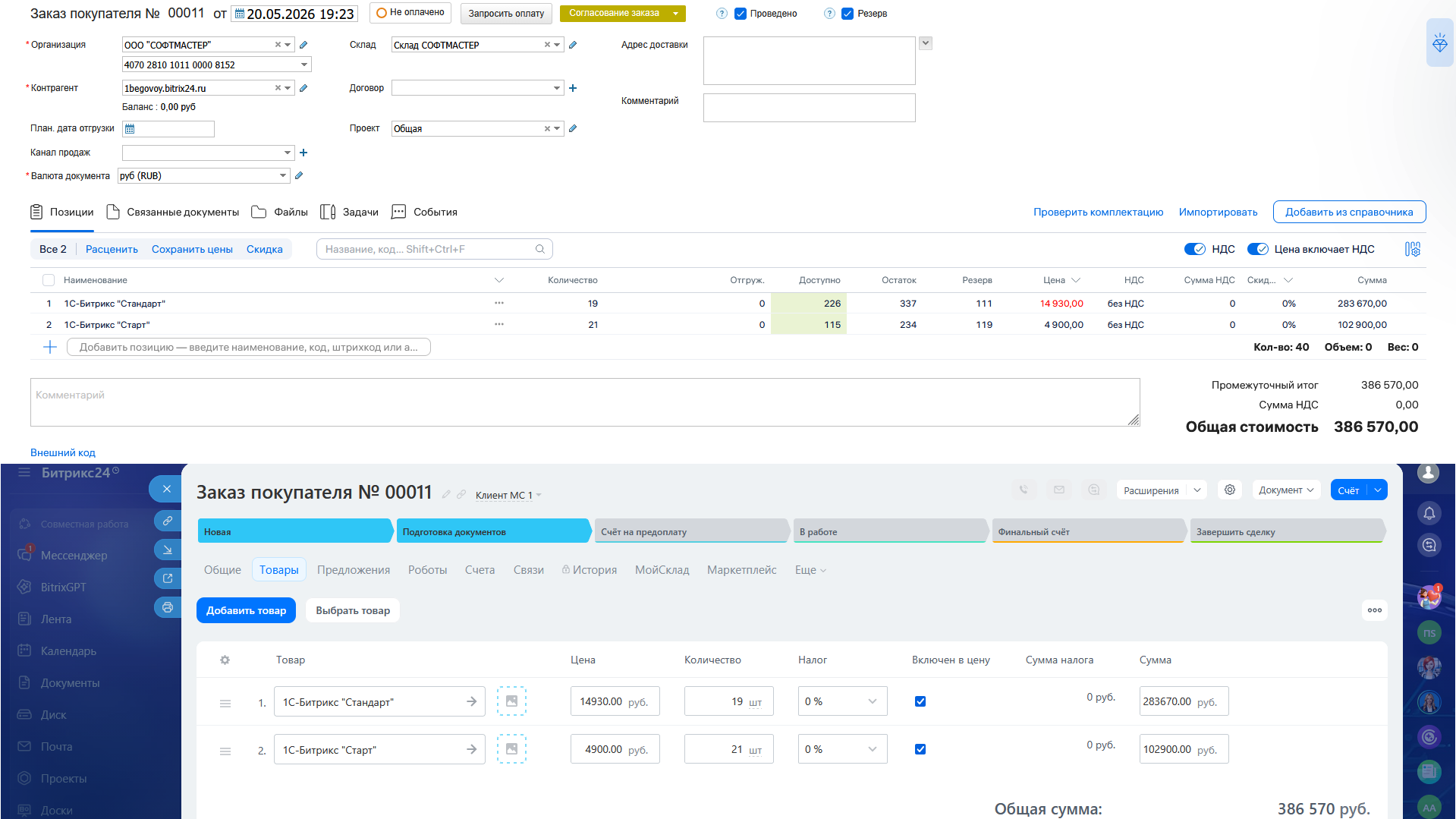Image resolution: width=1456 pixels, height=819 pixels.
Task: Open the planned shipment date calendar icon
Action: coord(130,128)
